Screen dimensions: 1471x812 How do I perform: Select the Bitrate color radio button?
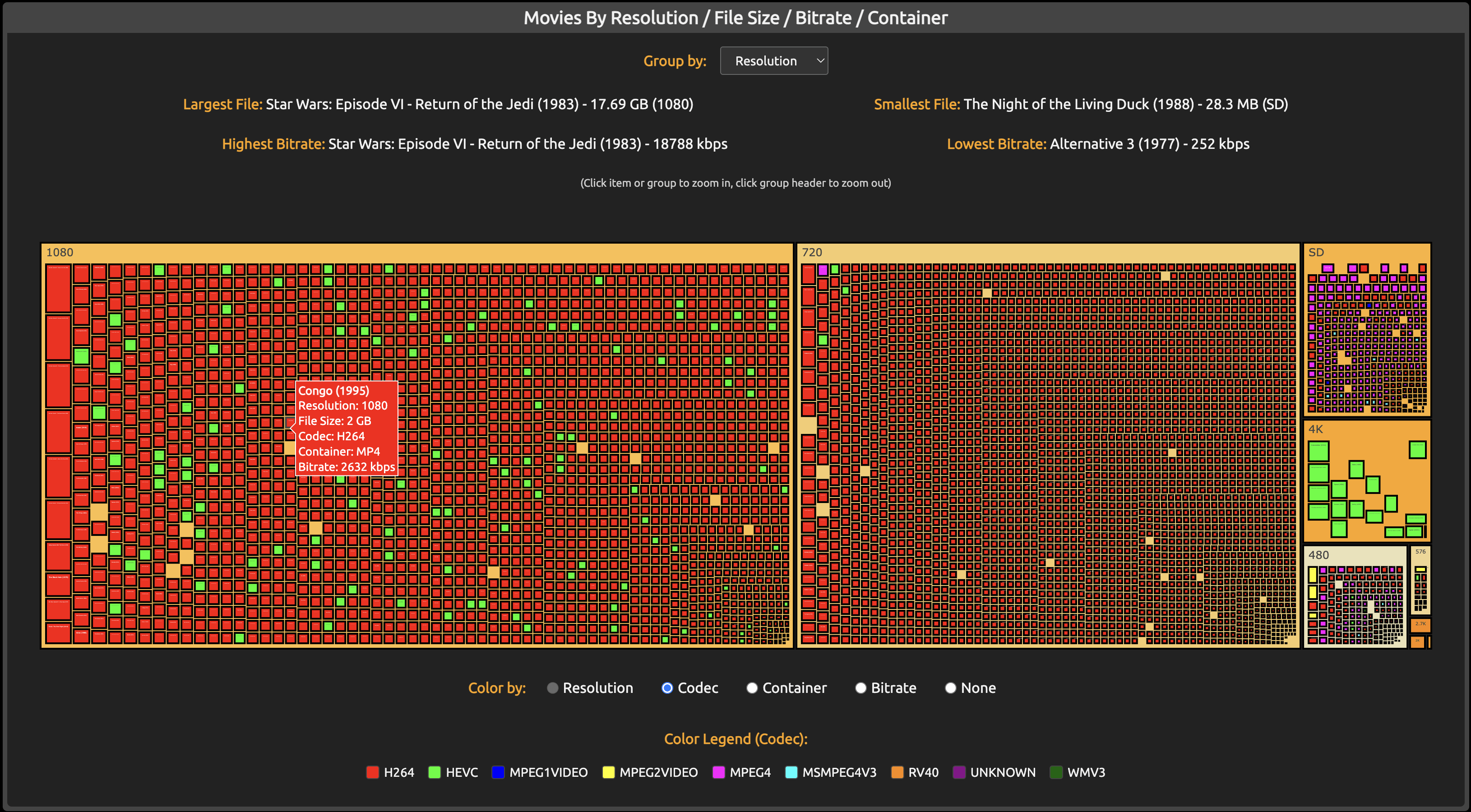[x=860, y=688]
